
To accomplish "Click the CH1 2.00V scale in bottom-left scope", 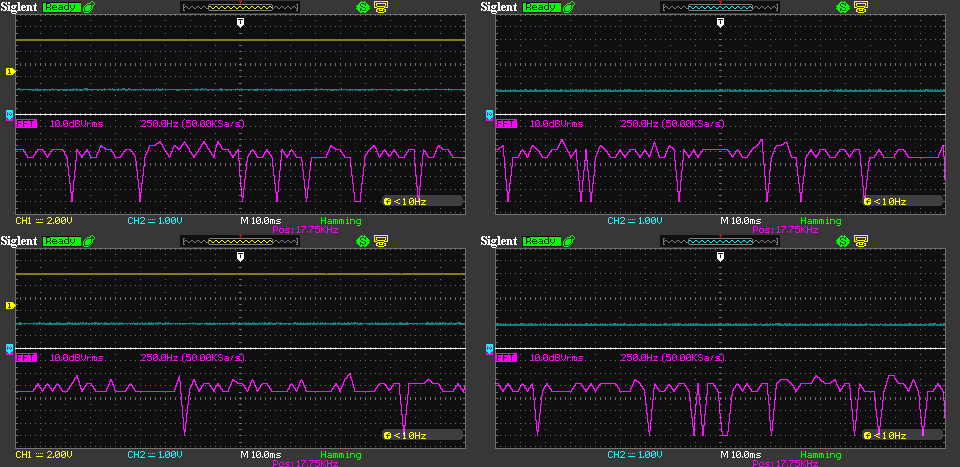I will tap(44, 454).
